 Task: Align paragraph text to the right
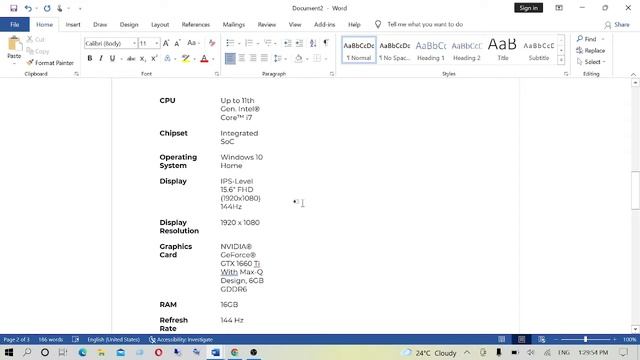tap(253, 59)
